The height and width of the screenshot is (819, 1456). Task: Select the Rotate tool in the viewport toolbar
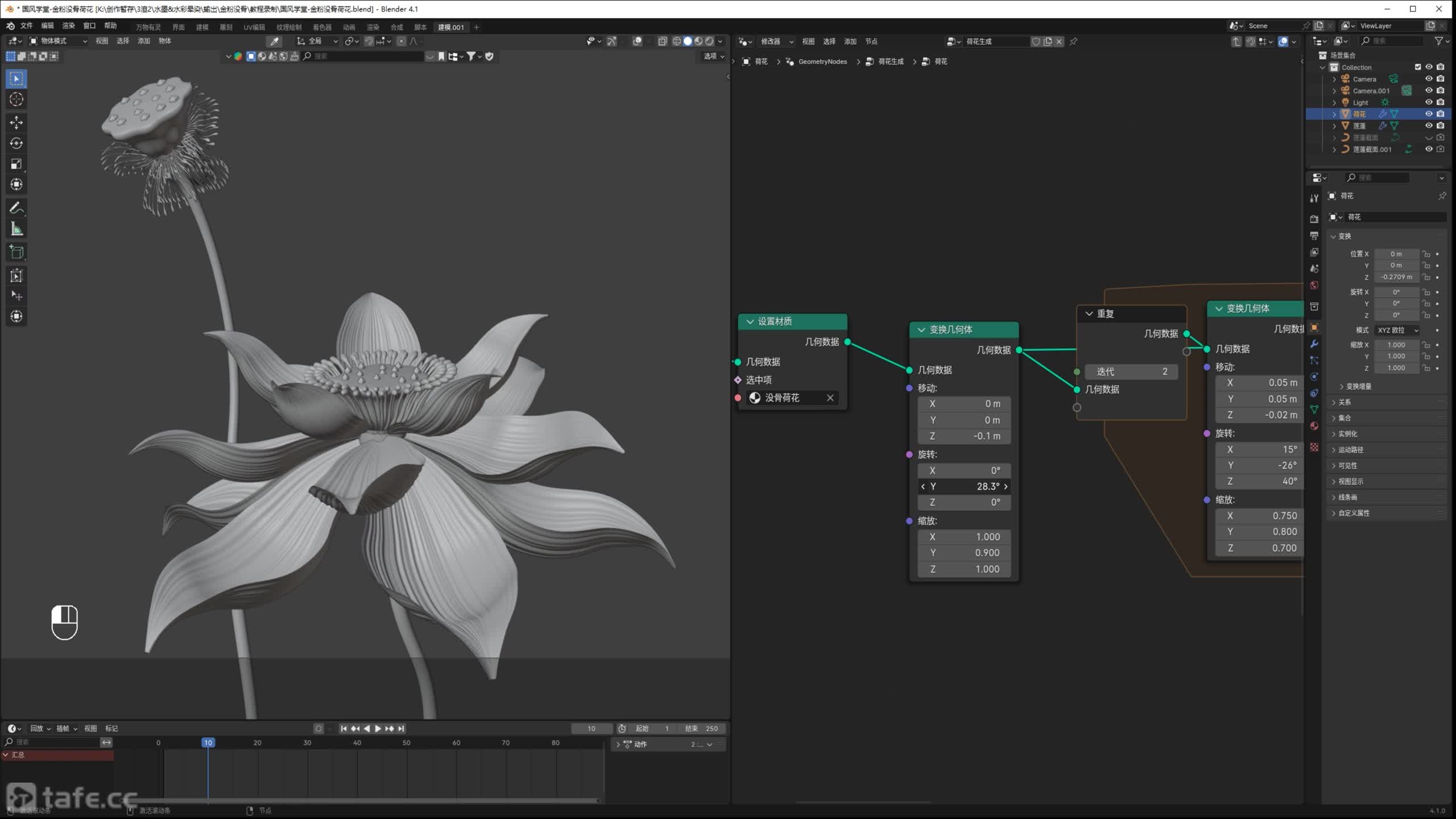[x=16, y=143]
